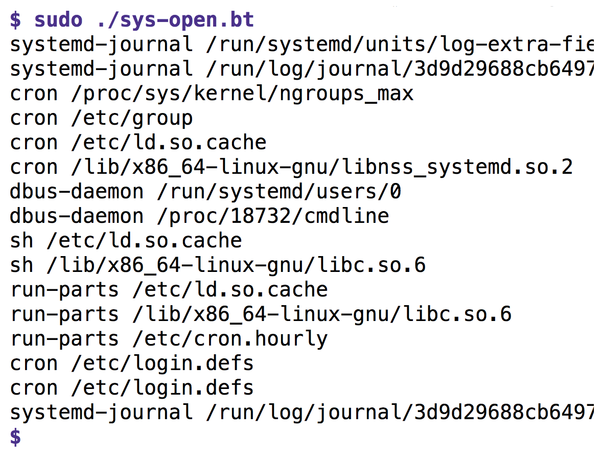This screenshot has width=600, height=458.
Task: Click the sudo ./sys-open.bt command text
Action: (x=144, y=20)
